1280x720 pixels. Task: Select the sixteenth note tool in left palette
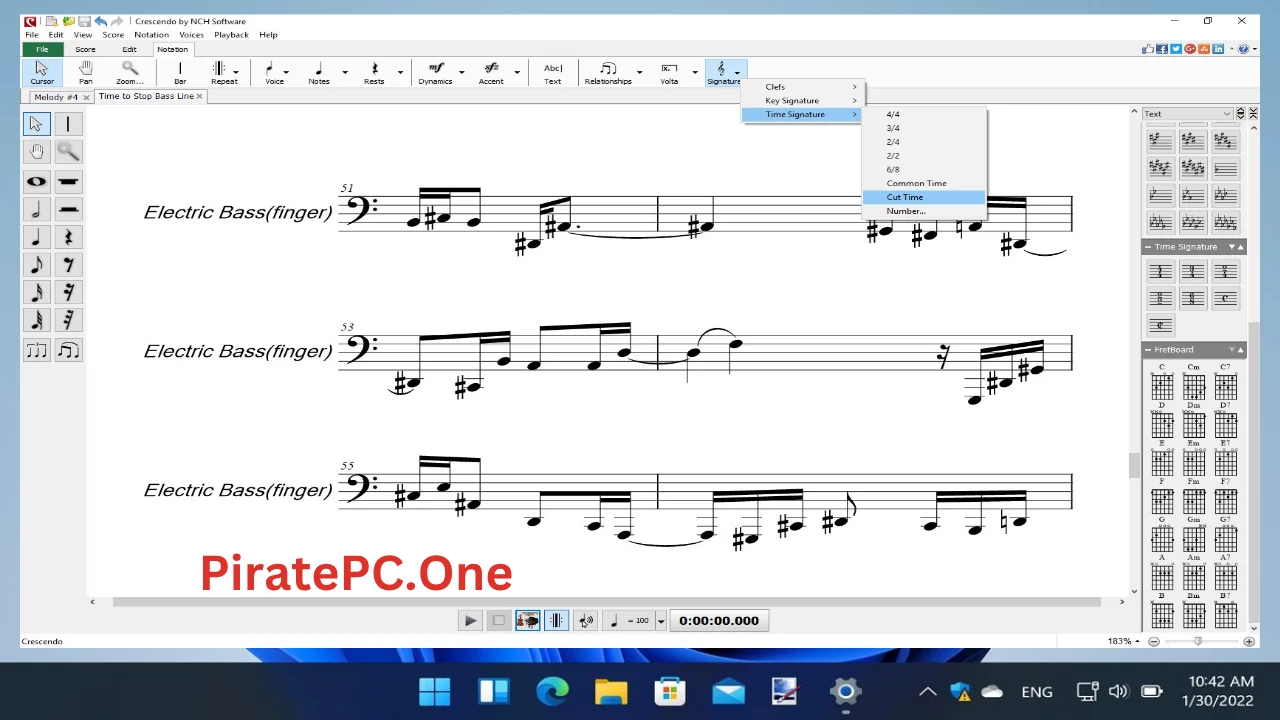[x=37, y=293]
